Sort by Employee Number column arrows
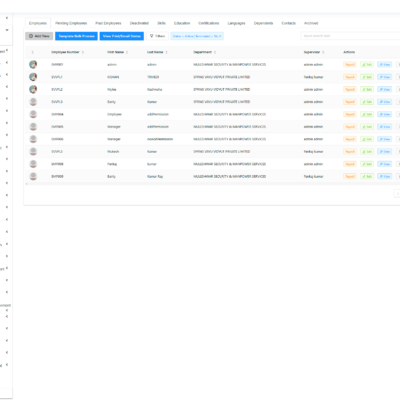 (x=83, y=52)
